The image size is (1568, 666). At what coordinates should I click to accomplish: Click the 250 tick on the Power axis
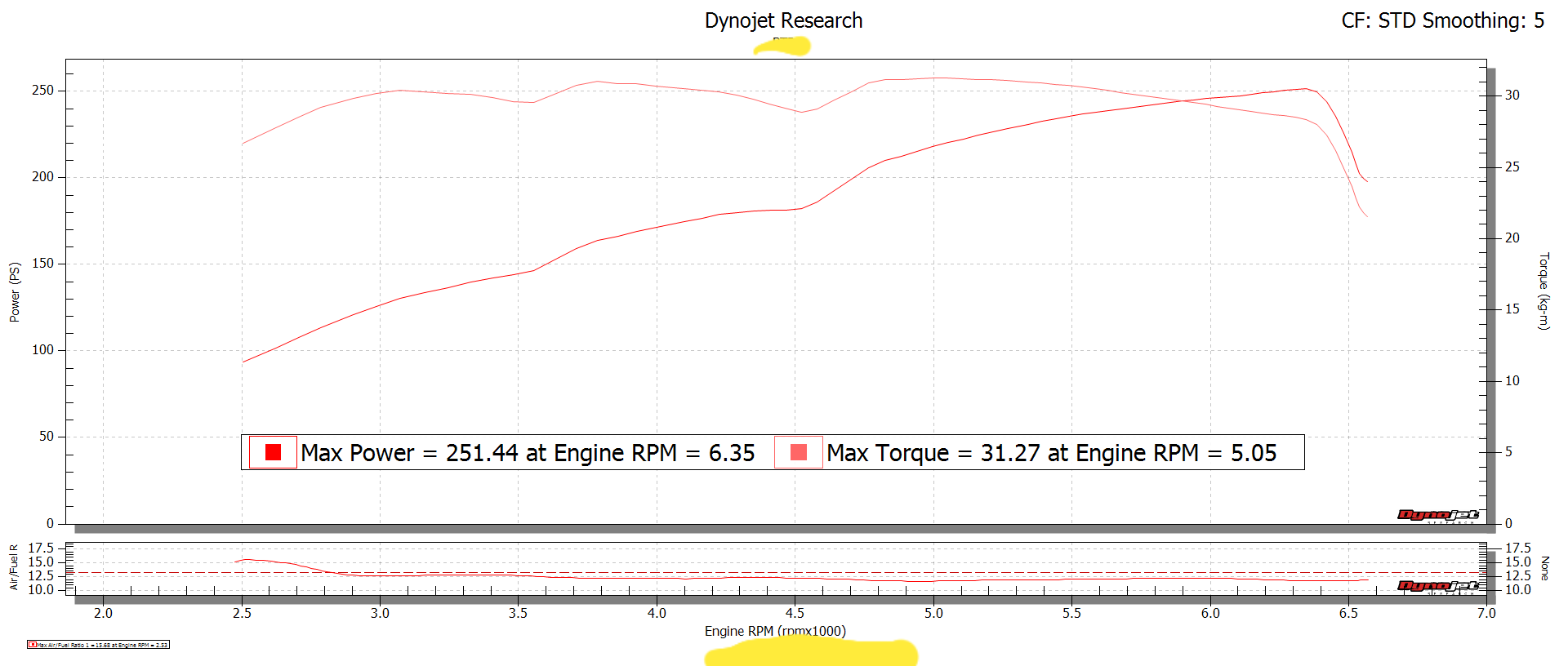pyautogui.click(x=43, y=90)
